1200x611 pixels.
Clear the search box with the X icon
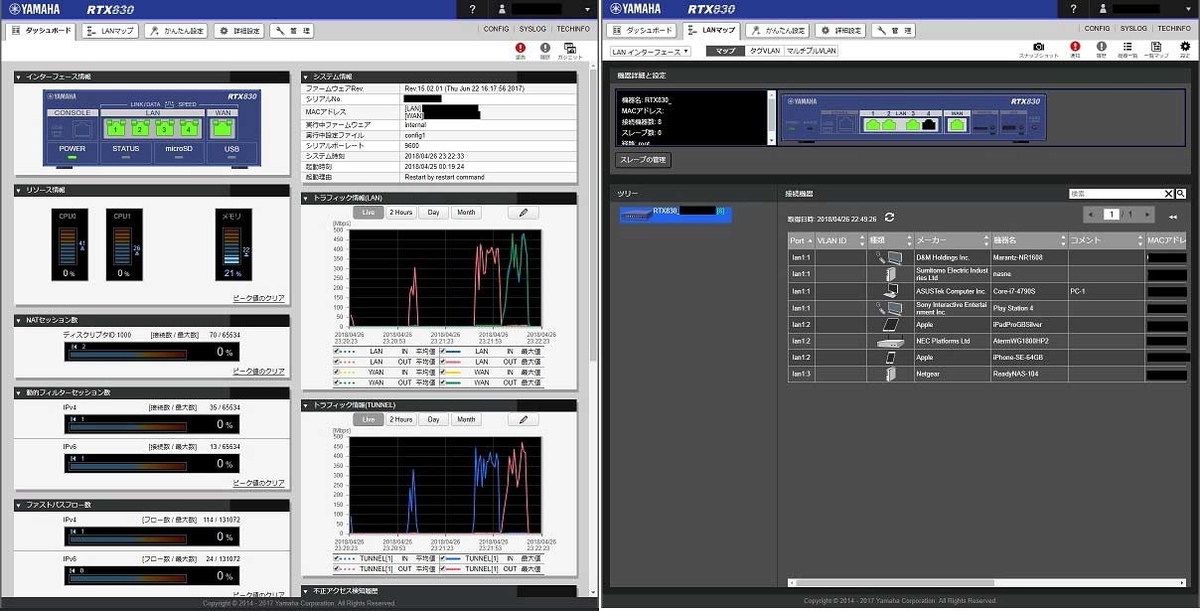pyautogui.click(x=1168, y=193)
